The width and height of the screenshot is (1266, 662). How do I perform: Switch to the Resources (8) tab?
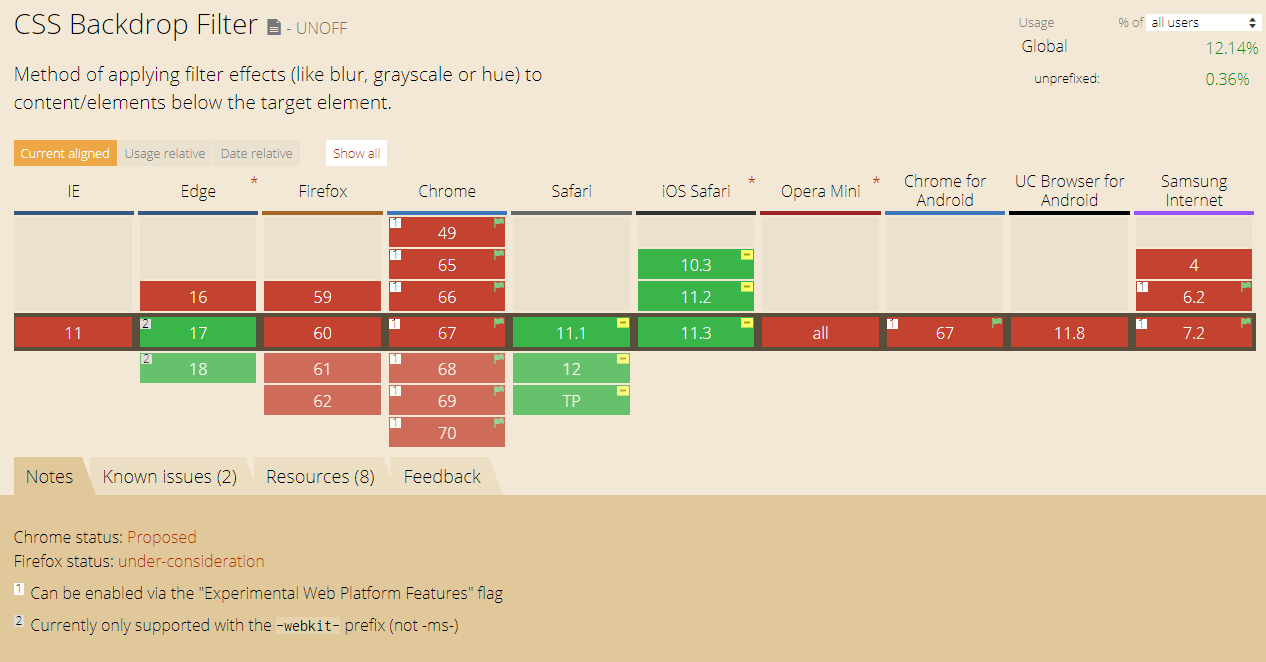click(x=320, y=477)
